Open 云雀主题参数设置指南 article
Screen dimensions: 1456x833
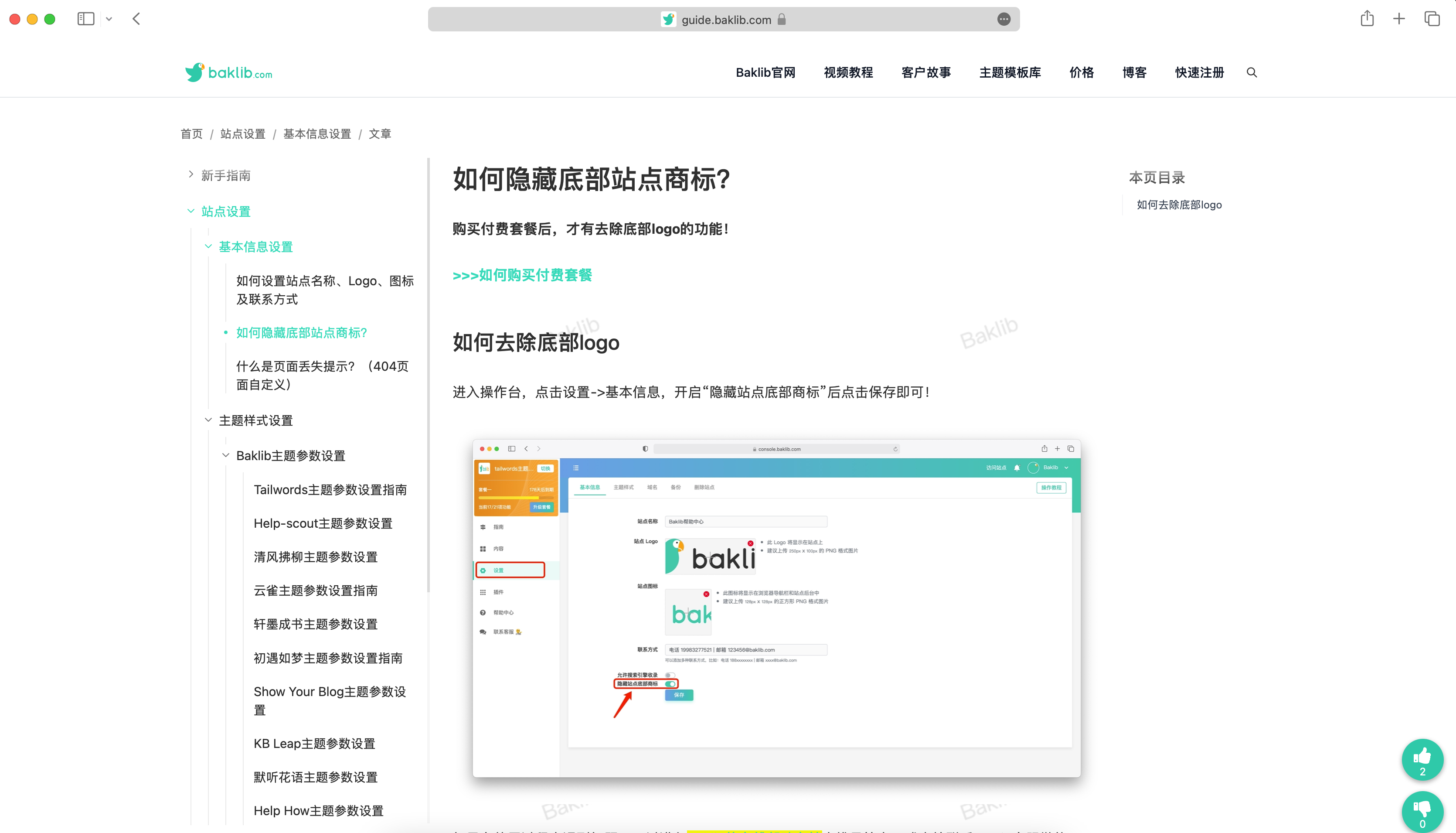pyautogui.click(x=316, y=591)
